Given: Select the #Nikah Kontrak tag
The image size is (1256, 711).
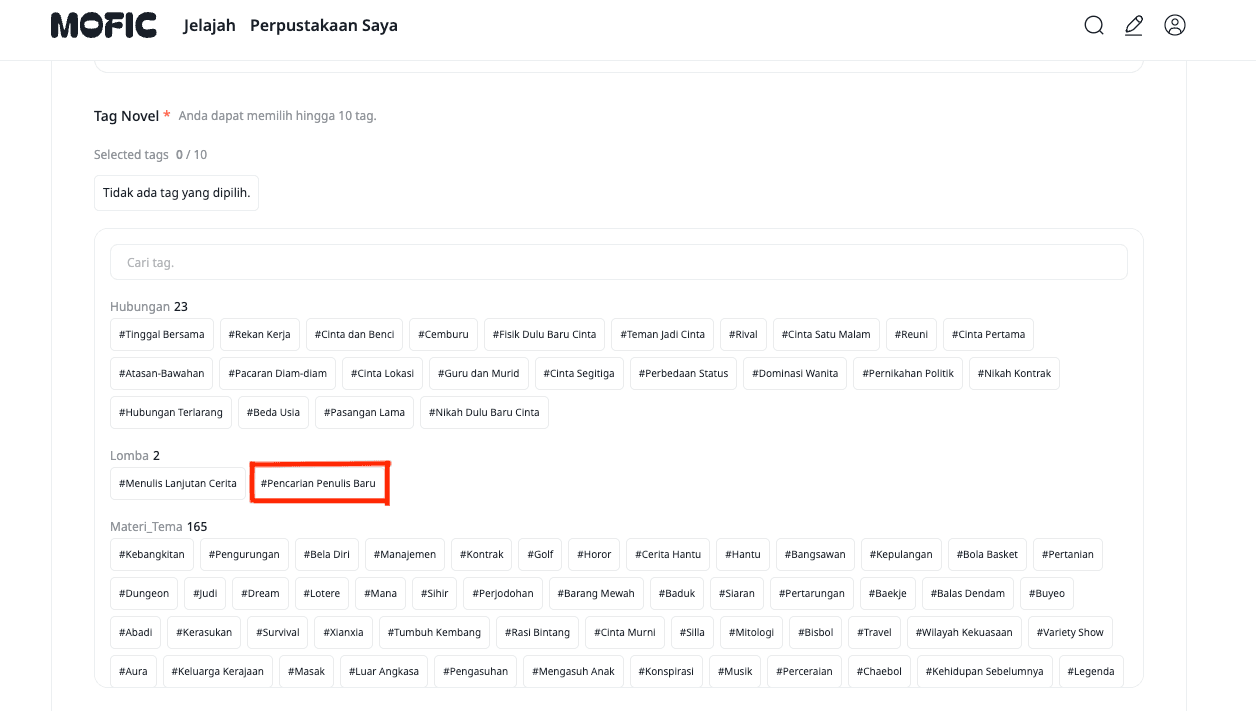Looking at the screenshot, I should [1014, 374].
